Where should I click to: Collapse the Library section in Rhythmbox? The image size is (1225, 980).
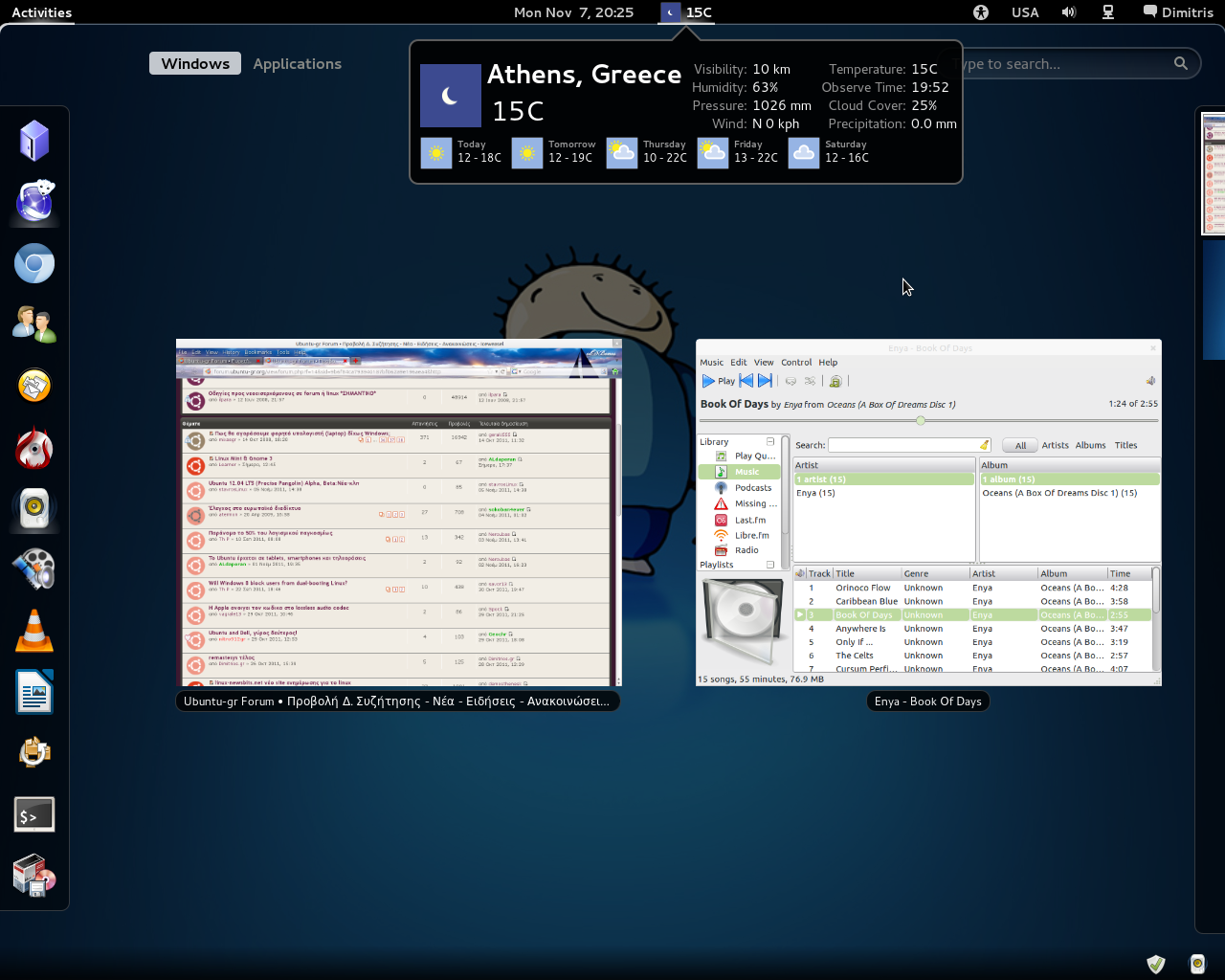click(770, 442)
